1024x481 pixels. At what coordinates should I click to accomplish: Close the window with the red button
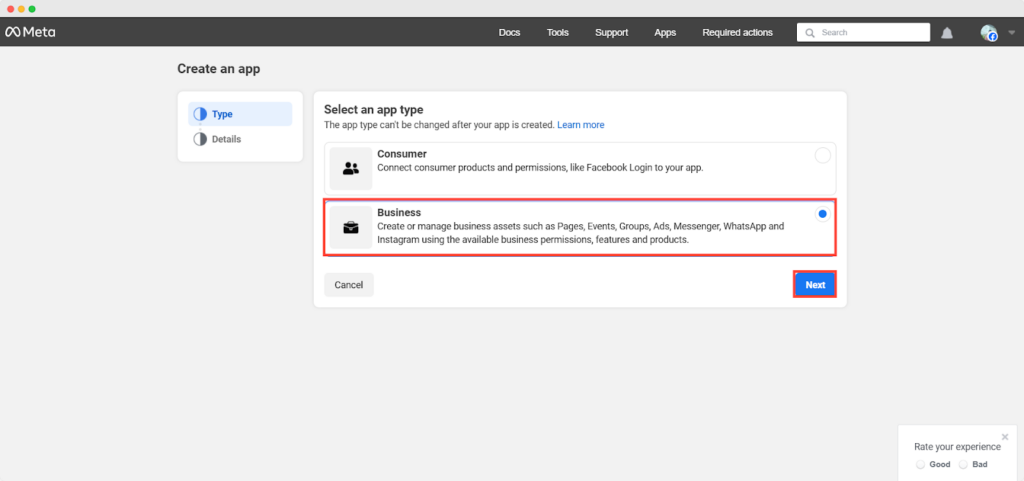pos(10,8)
